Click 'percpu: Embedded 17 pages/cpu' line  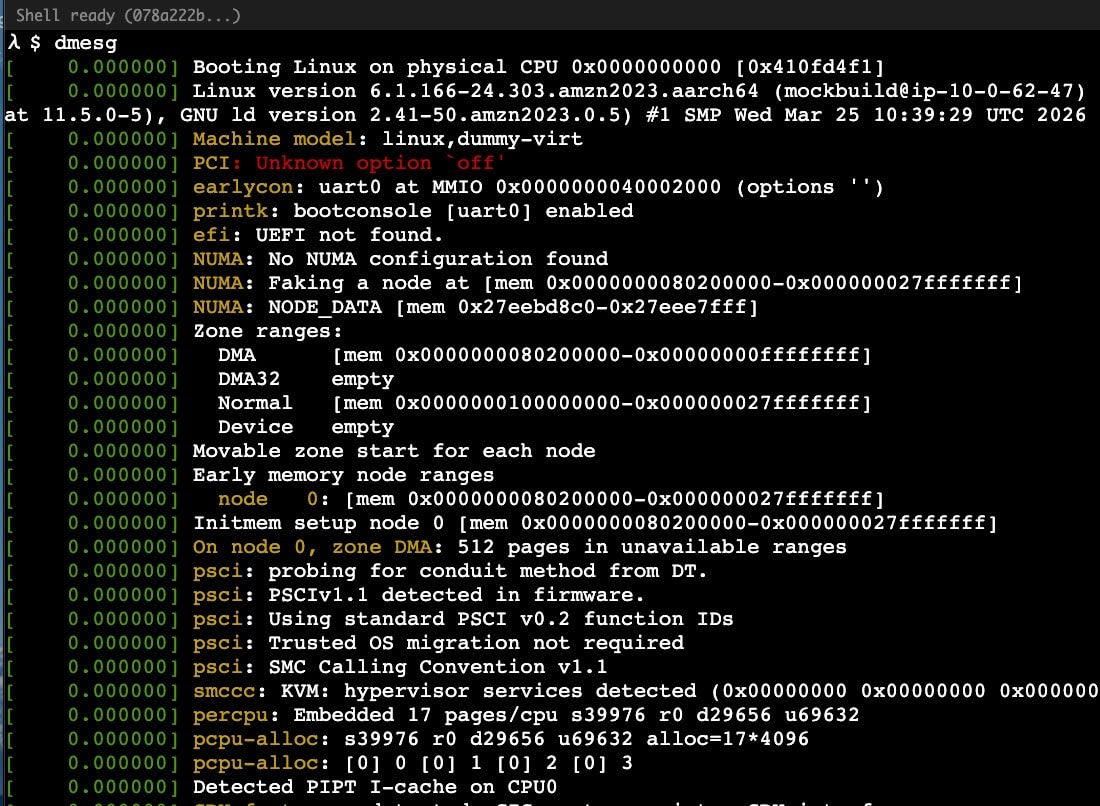pos(526,715)
